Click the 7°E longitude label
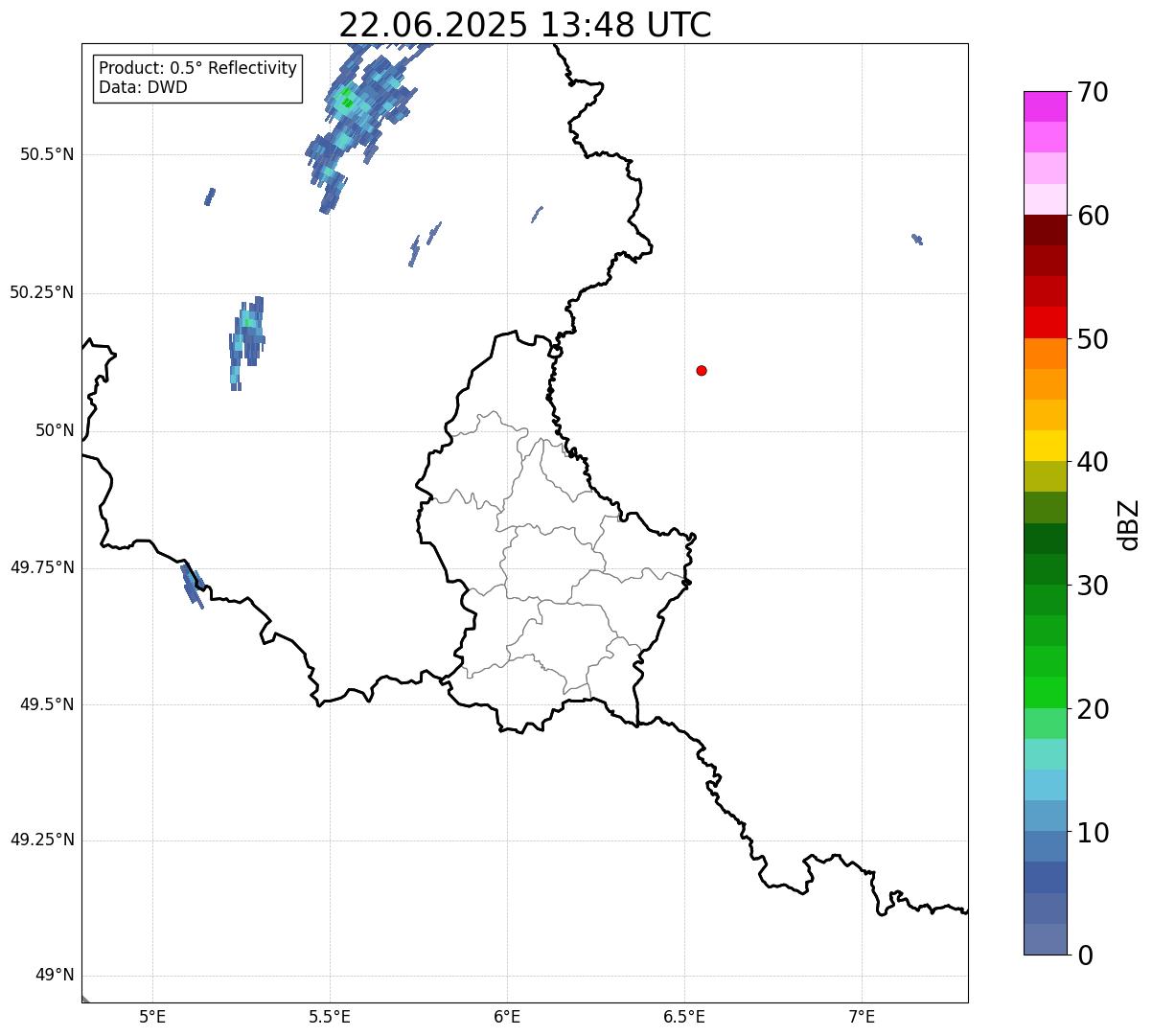 [x=862, y=1016]
